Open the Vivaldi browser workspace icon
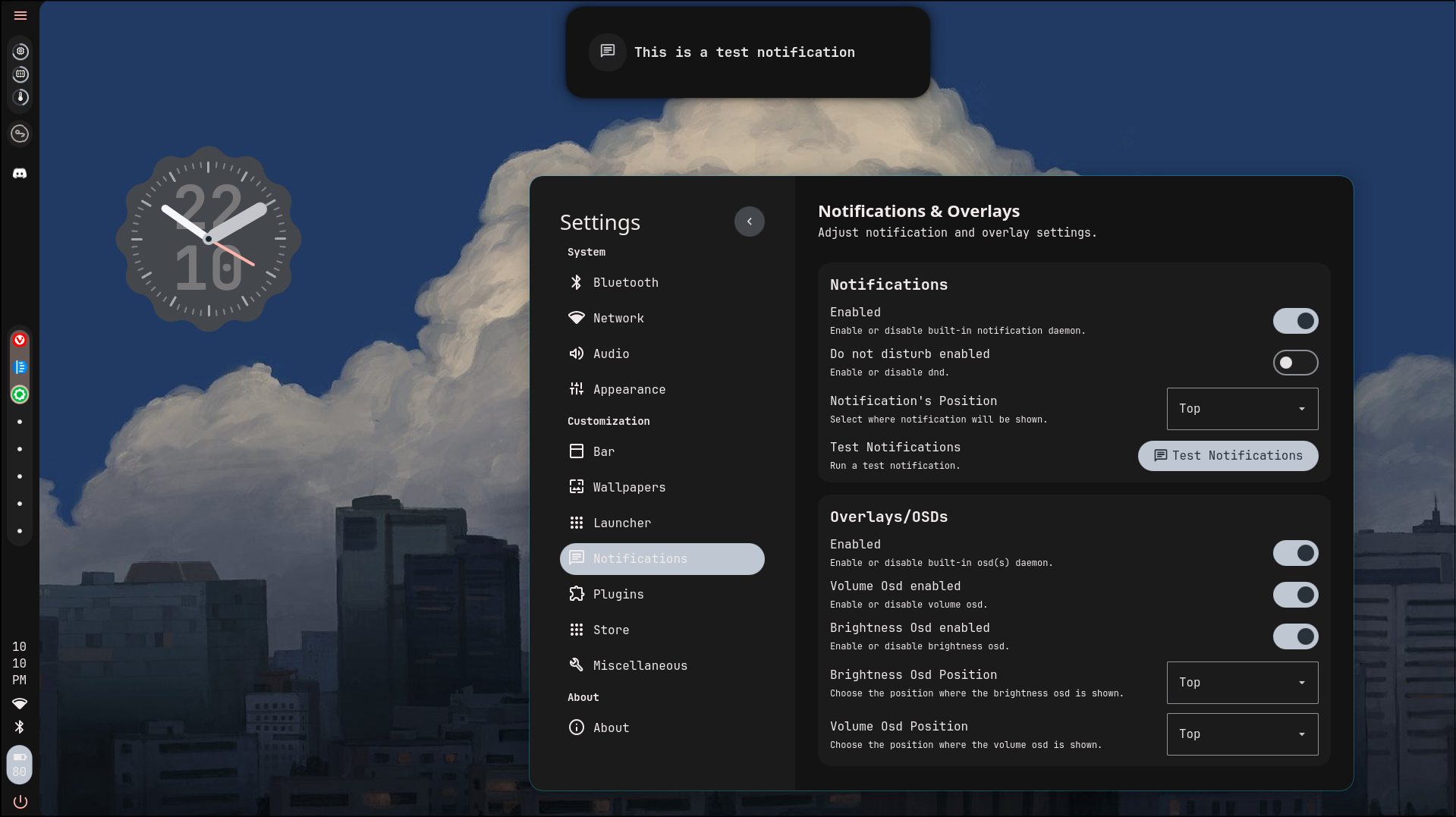This screenshot has width=1456, height=817. [20, 340]
